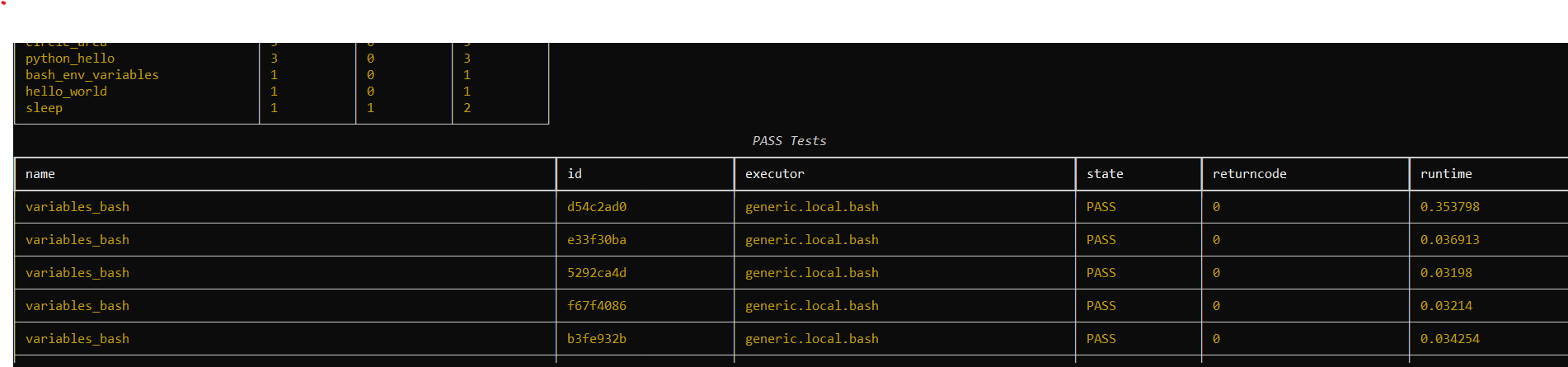Click runtime value 0.034254
Image resolution: width=1568 pixels, height=367 pixels.
tap(1449, 339)
